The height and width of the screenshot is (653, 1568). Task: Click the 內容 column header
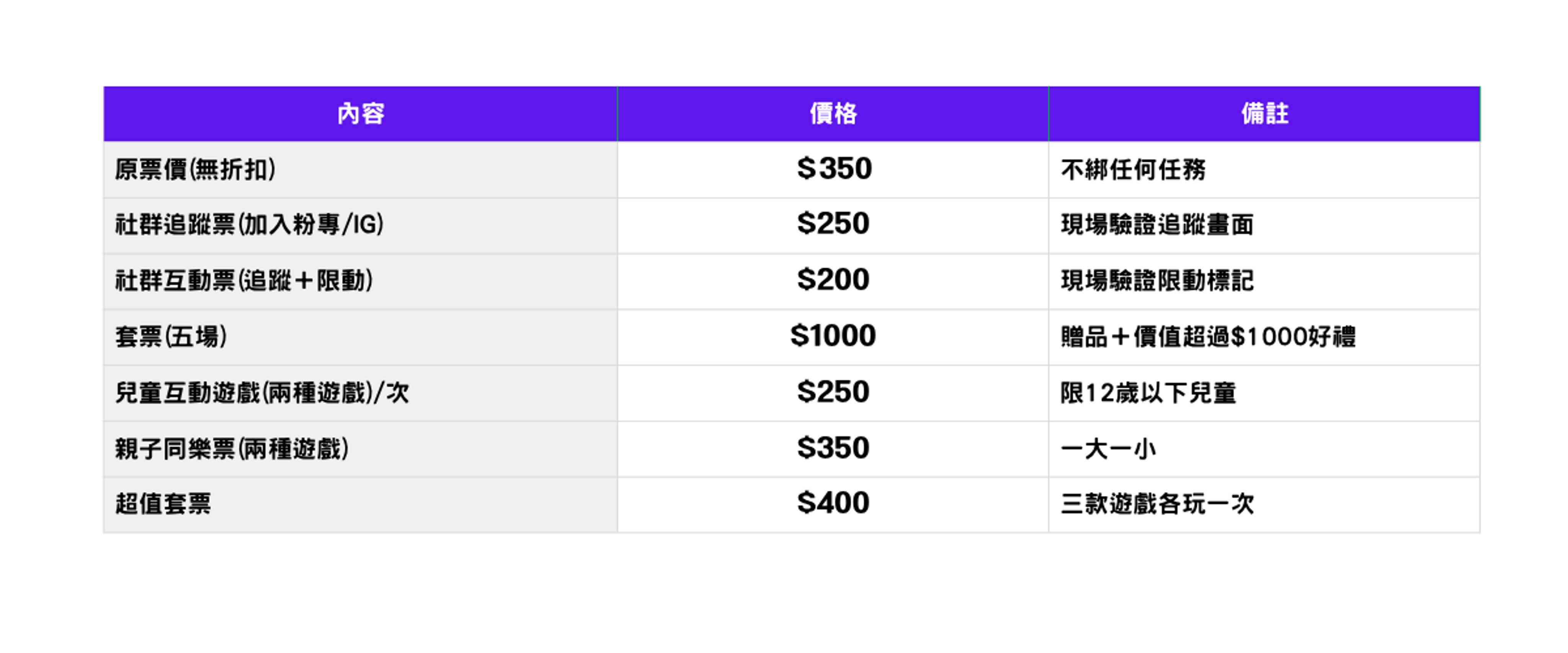coord(360,114)
